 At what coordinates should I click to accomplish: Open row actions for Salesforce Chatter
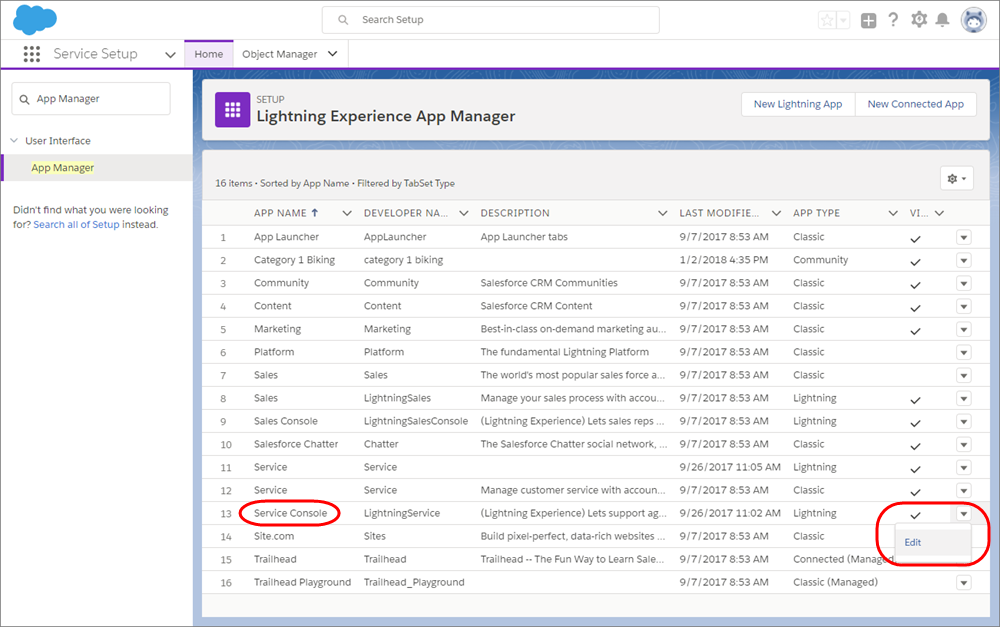click(964, 445)
